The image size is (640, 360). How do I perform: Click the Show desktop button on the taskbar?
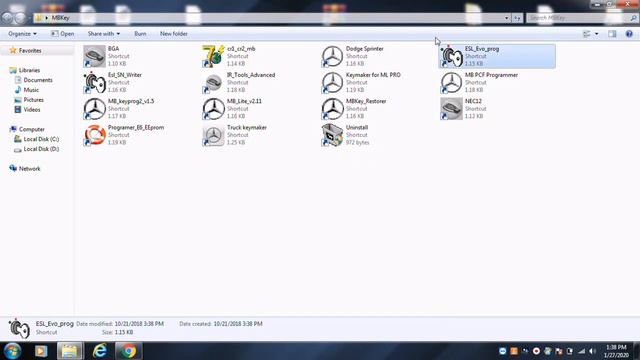[x=636, y=351]
